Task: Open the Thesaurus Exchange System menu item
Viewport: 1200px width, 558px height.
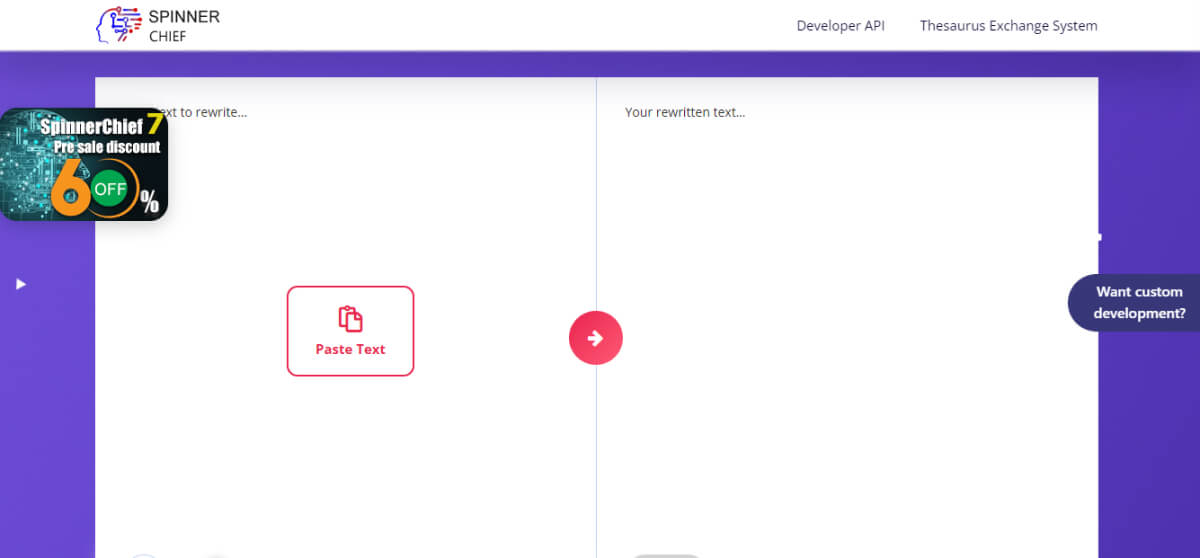Action: coord(1008,26)
